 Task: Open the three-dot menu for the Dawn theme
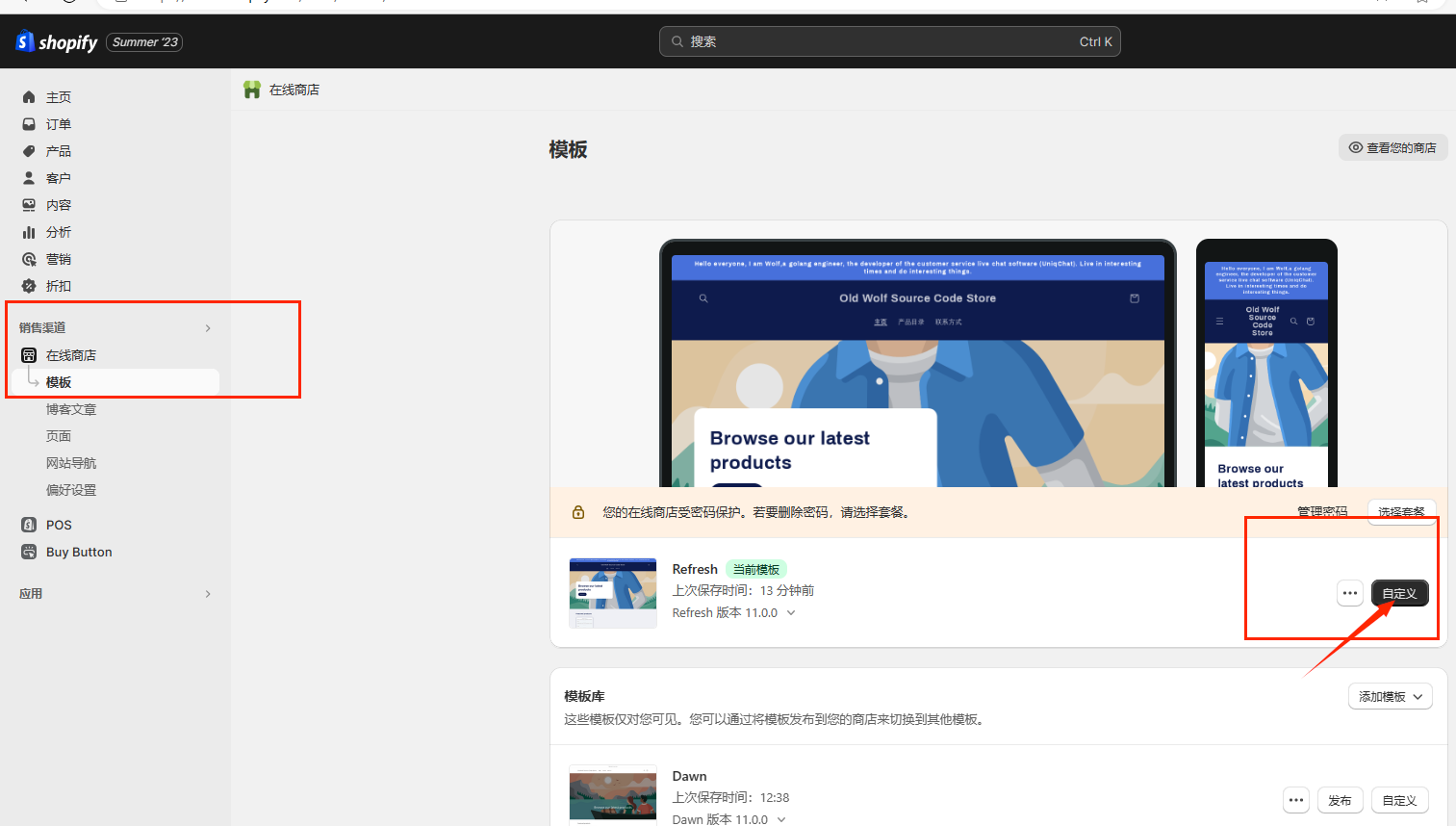click(x=1296, y=800)
